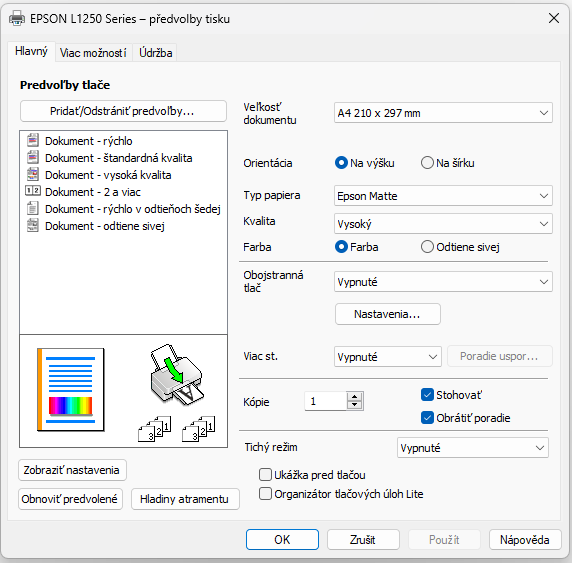Open 'Hladiny atramentu' ink levels
Screen dimensions: 572x563
[185, 499]
